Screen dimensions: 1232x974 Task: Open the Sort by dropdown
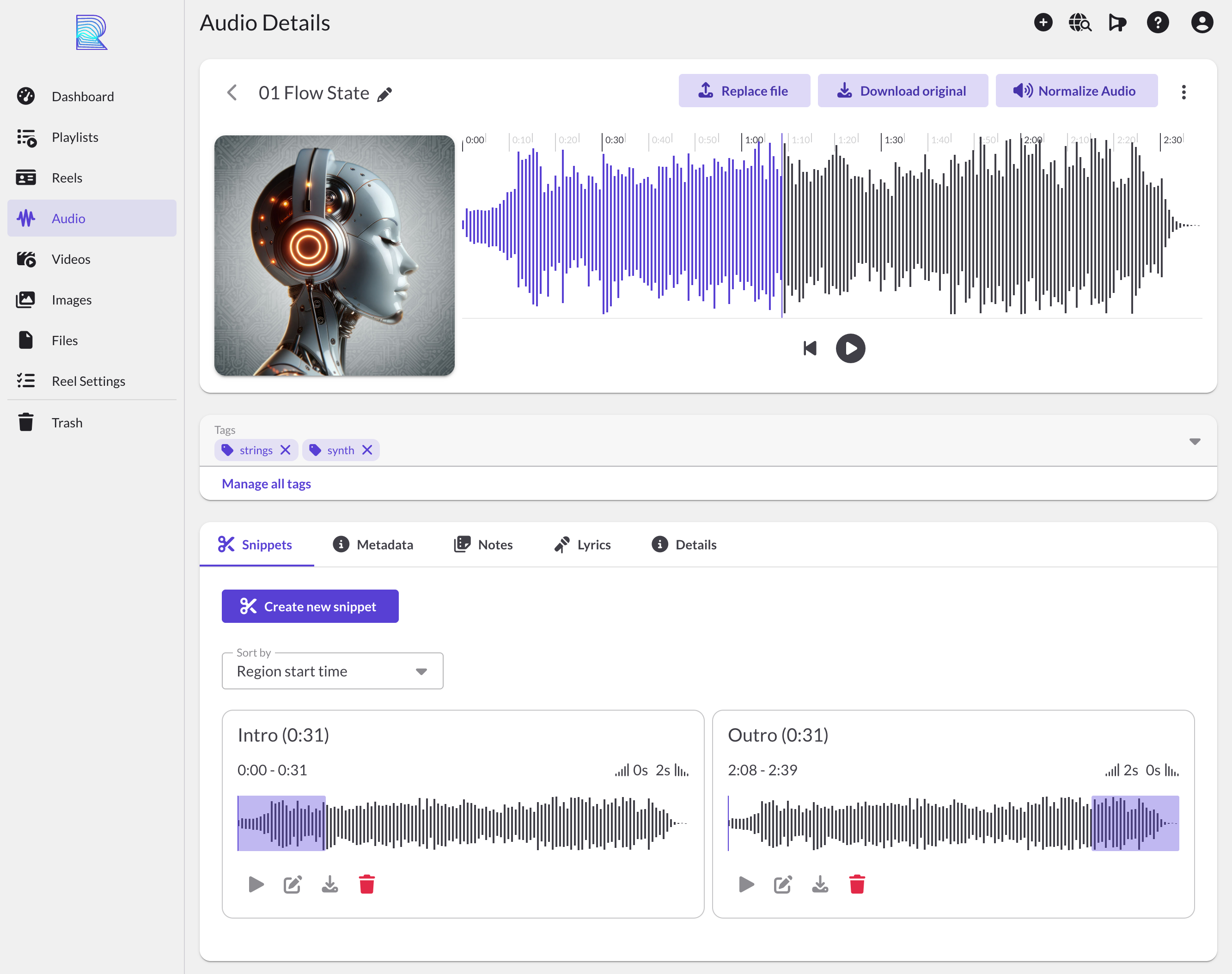click(332, 671)
